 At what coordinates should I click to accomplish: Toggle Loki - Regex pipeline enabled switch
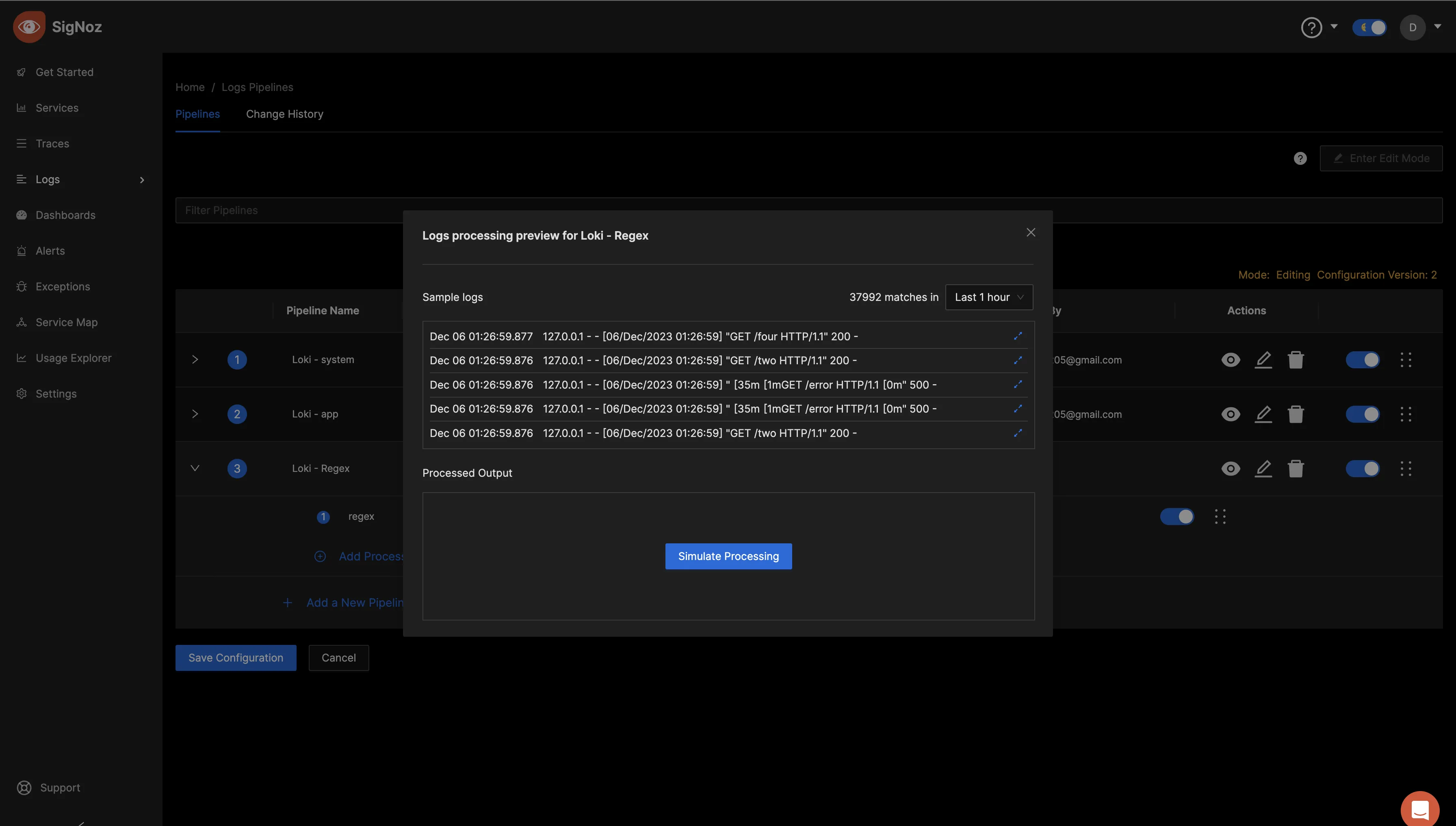pos(1363,469)
